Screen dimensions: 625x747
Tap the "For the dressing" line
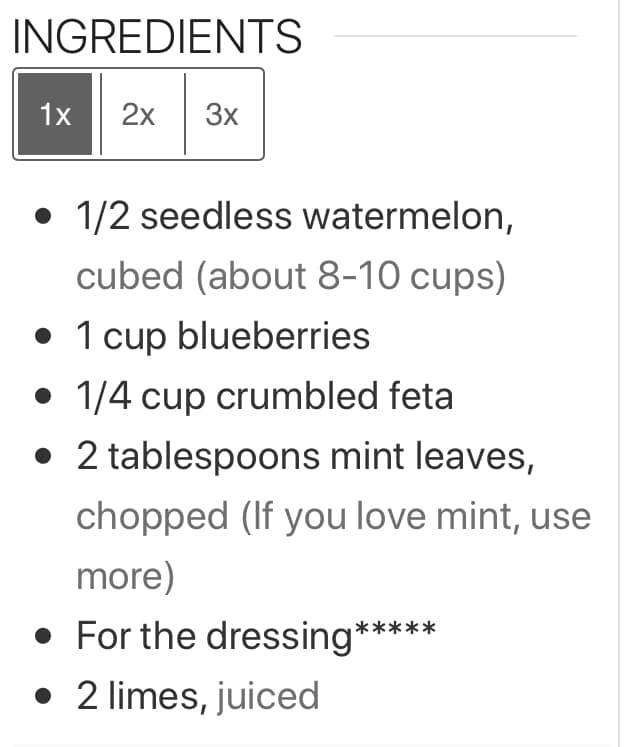(x=255, y=635)
